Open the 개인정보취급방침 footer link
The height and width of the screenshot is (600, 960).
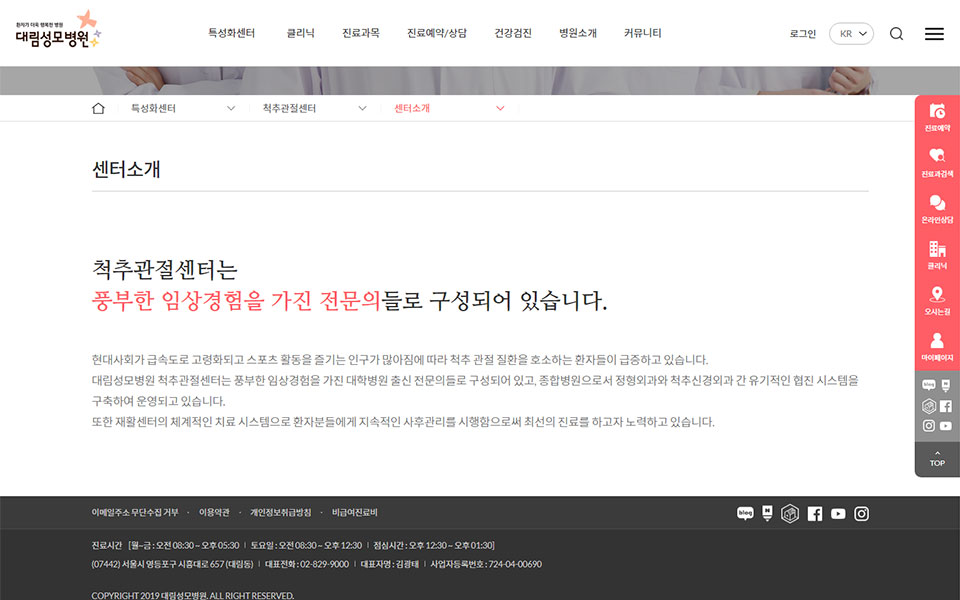coord(280,512)
